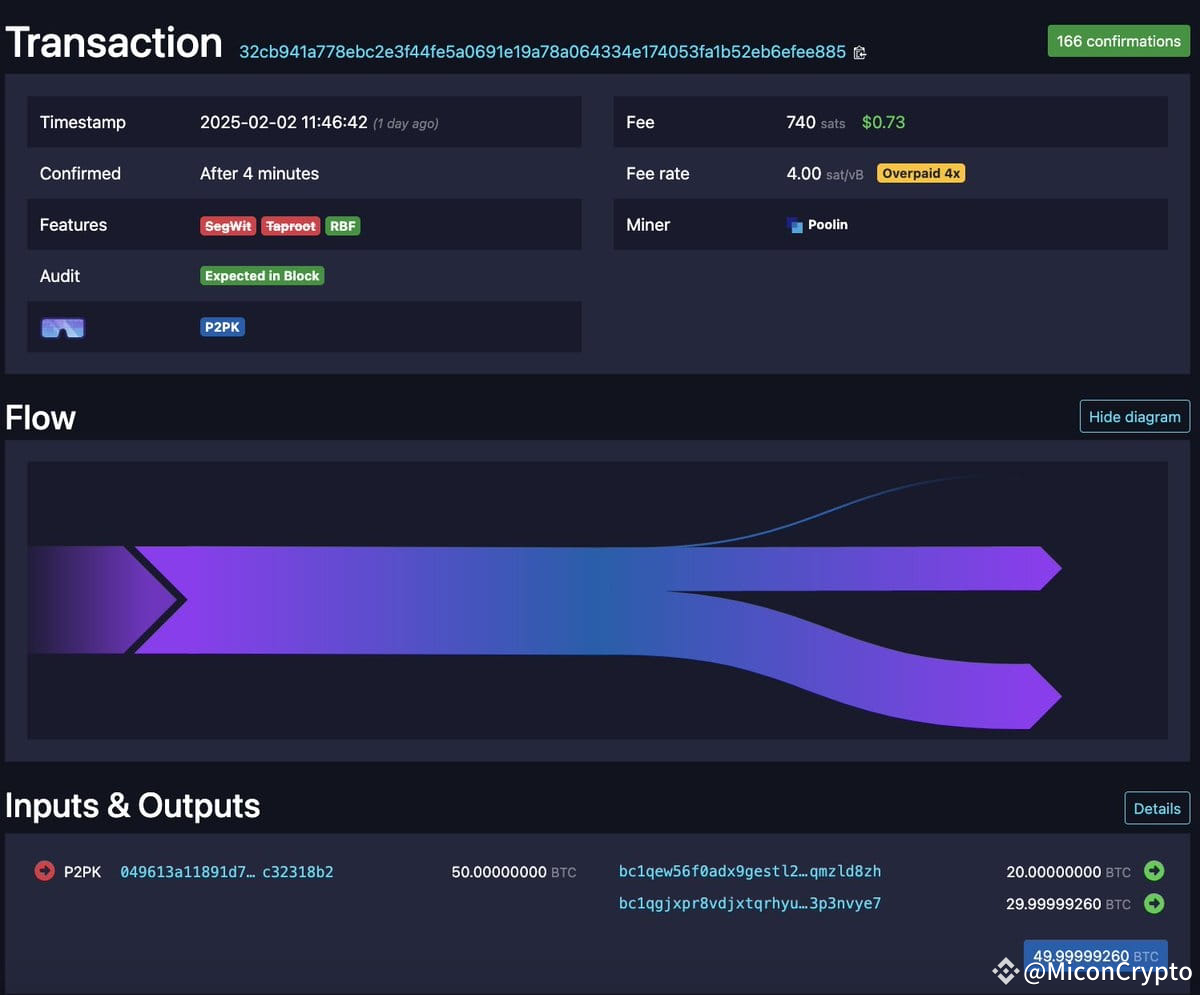Click the 166 confirmations badge
Viewport: 1200px width, 995px height.
pos(1119,41)
